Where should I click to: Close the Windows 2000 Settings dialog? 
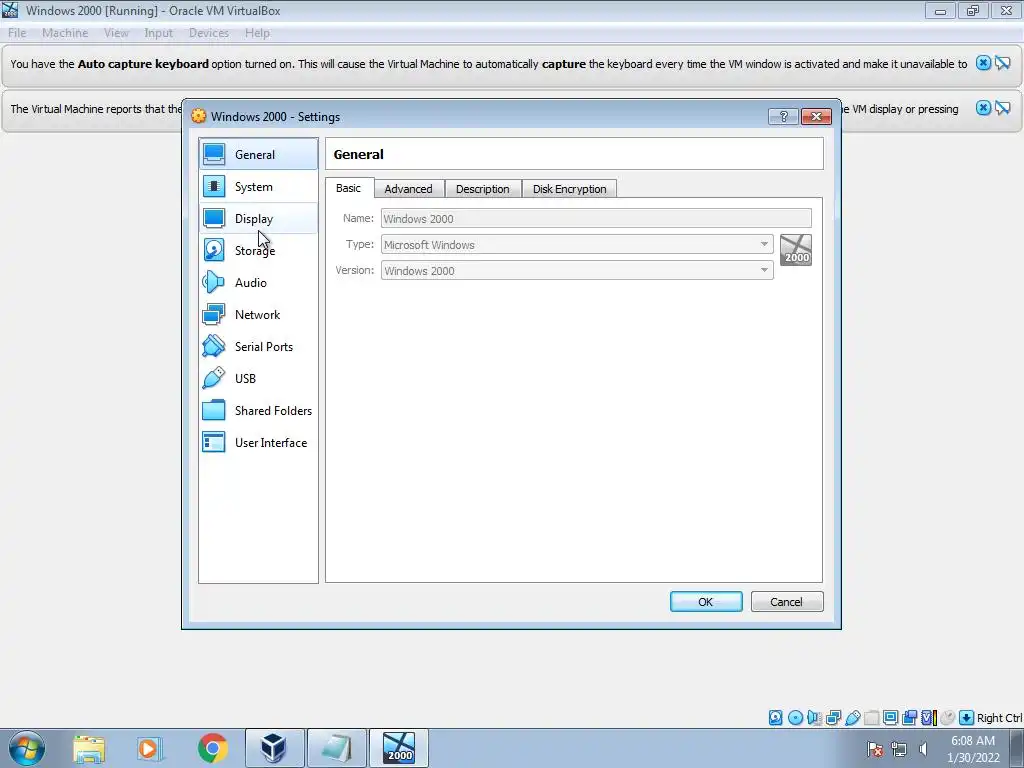[x=816, y=116]
